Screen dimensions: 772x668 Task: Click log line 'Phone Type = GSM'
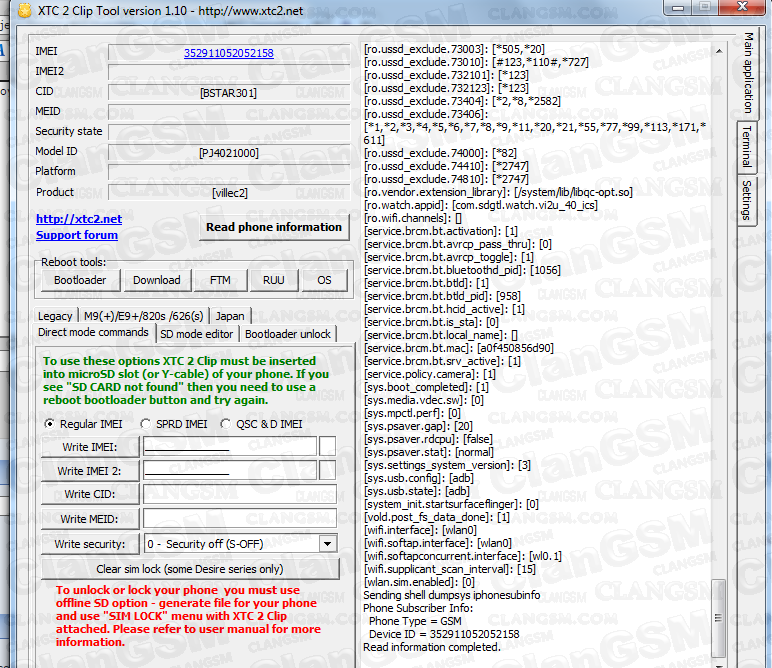(x=416, y=621)
